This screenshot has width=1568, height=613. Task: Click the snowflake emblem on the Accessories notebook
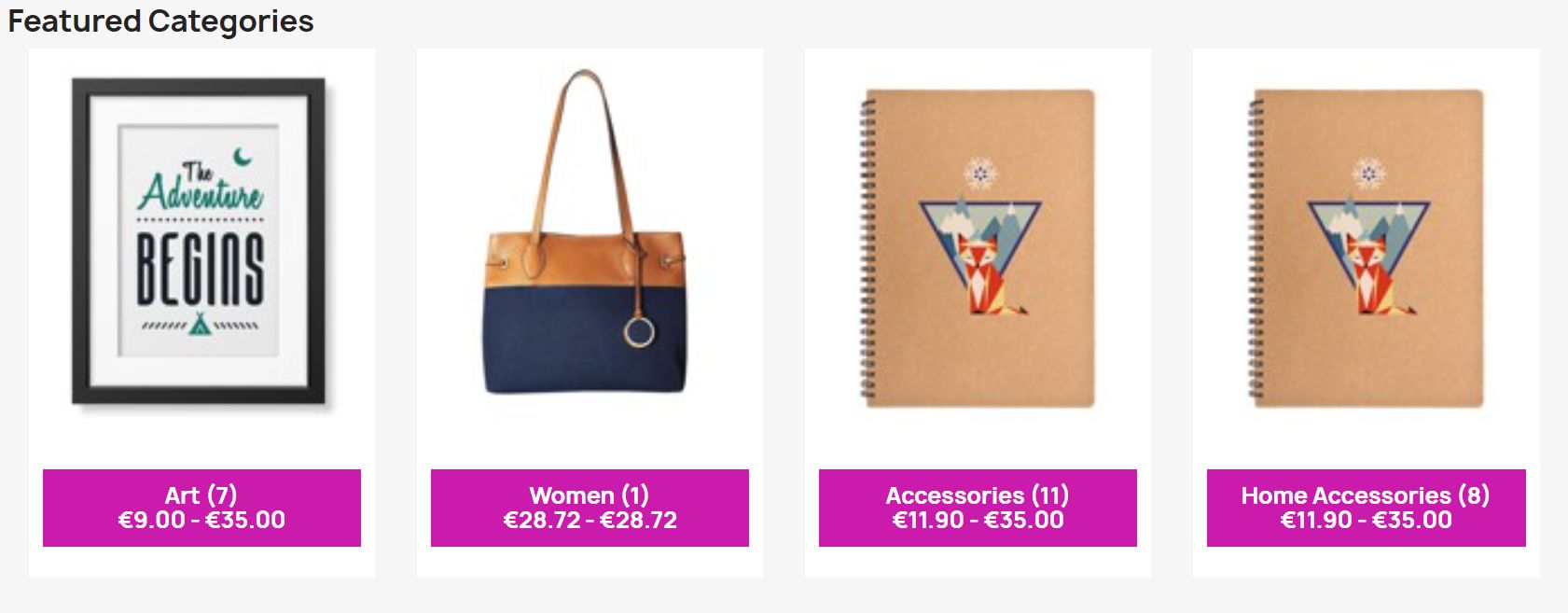point(978,174)
